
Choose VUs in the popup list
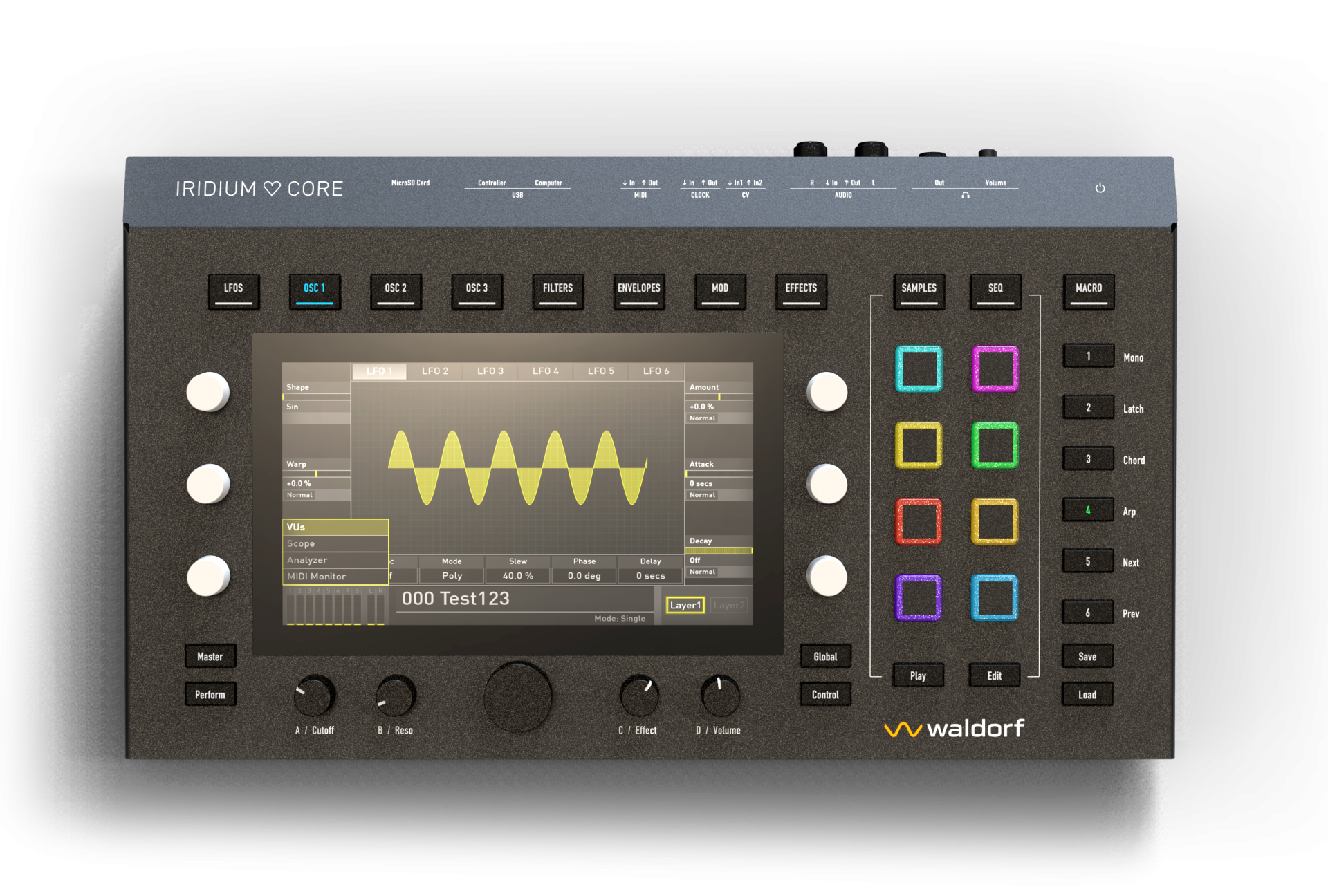point(335,528)
